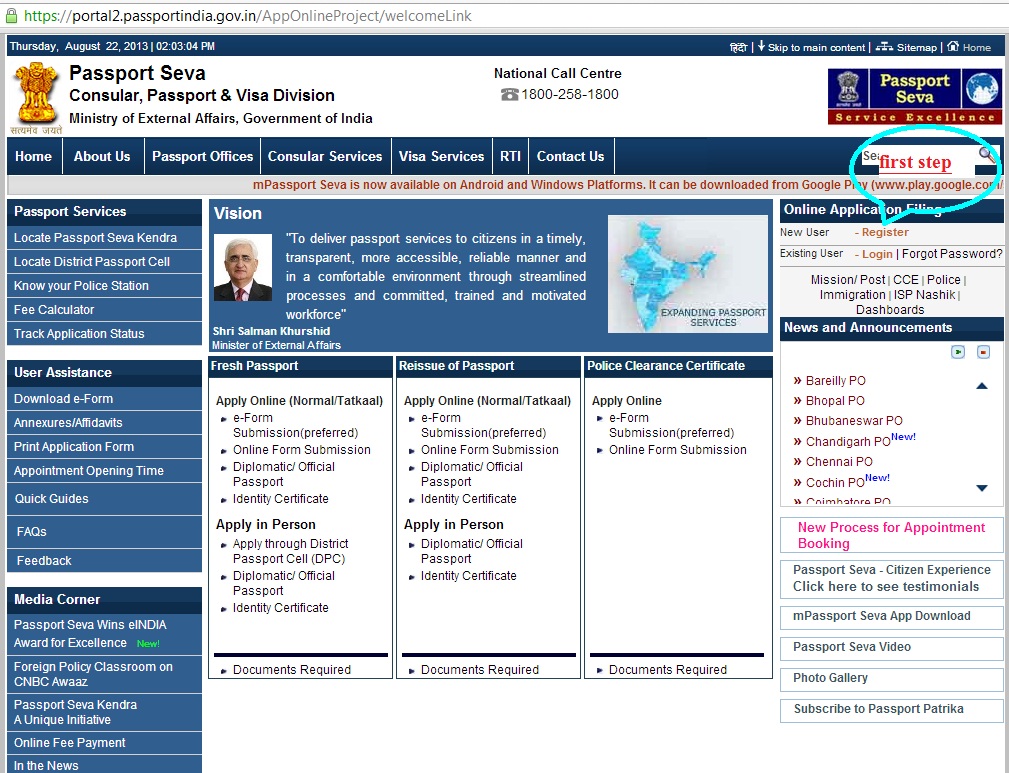
Task: Click the New User Register link
Action: click(x=885, y=232)
